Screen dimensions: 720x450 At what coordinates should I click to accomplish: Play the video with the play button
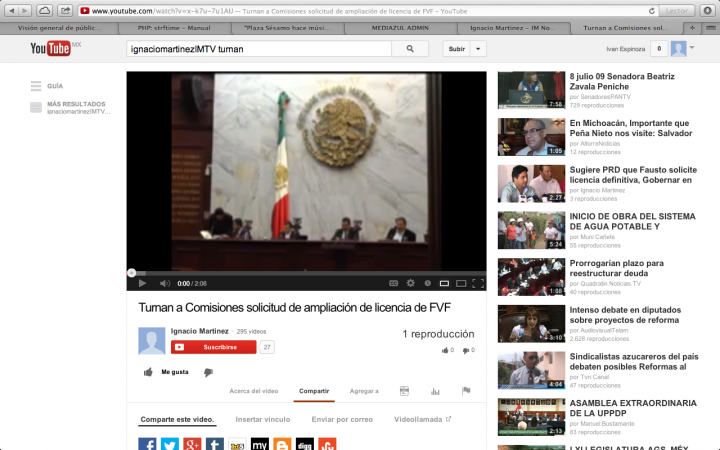coord(141,284)
